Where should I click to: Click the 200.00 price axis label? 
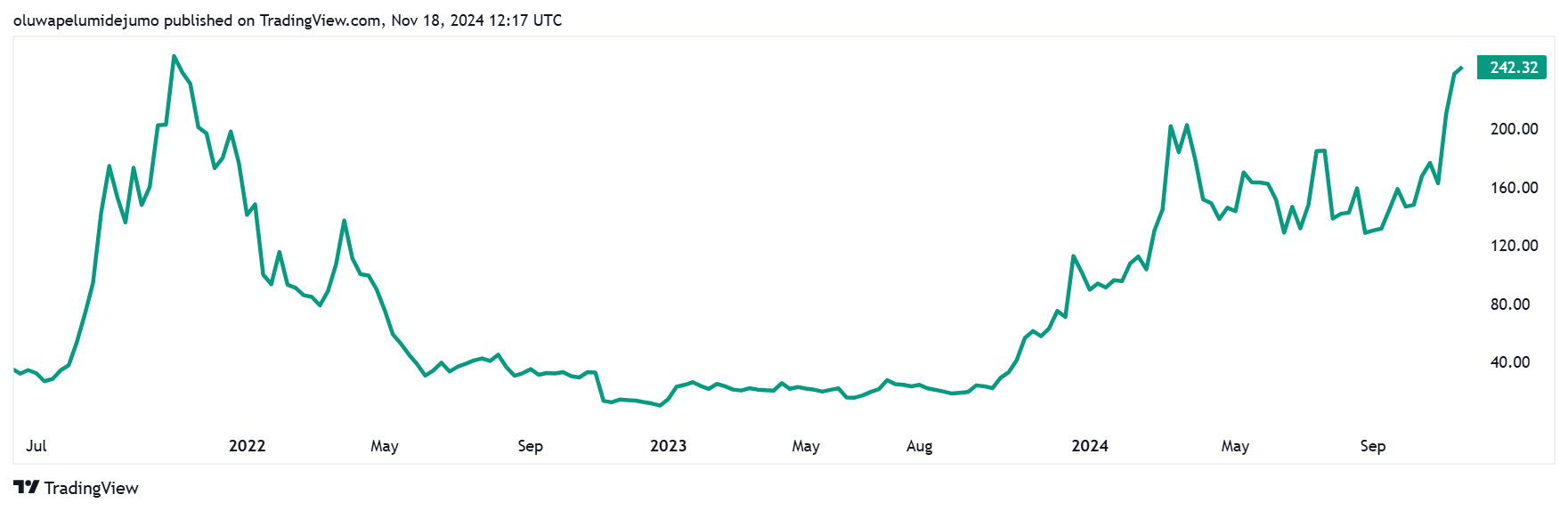[1514, 129]
